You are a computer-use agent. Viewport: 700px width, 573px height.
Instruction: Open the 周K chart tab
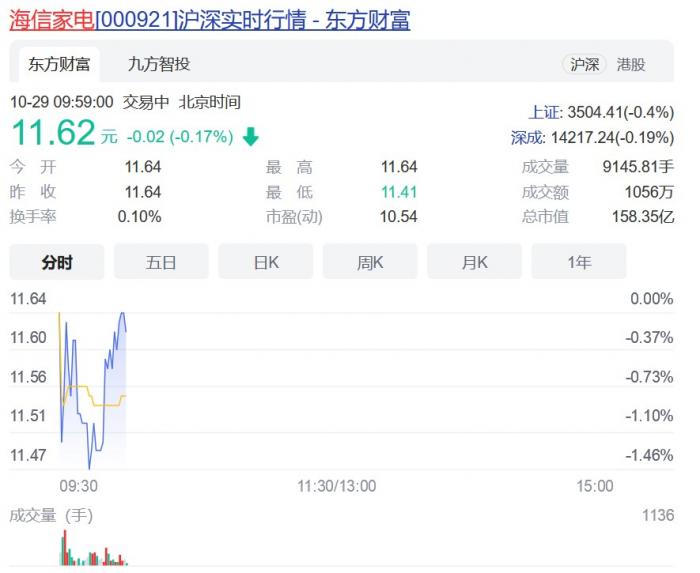pos(370,262)
